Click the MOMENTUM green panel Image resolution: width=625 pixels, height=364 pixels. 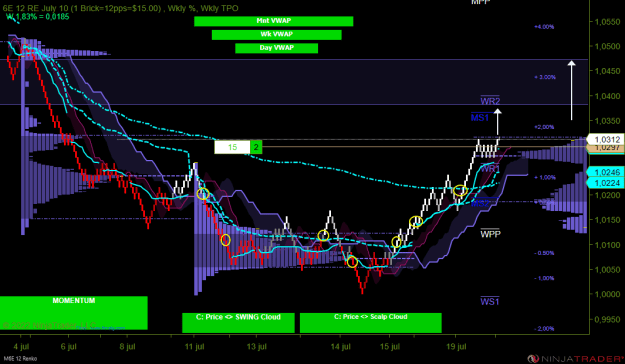pyautogui.click(x=74, y=313)
